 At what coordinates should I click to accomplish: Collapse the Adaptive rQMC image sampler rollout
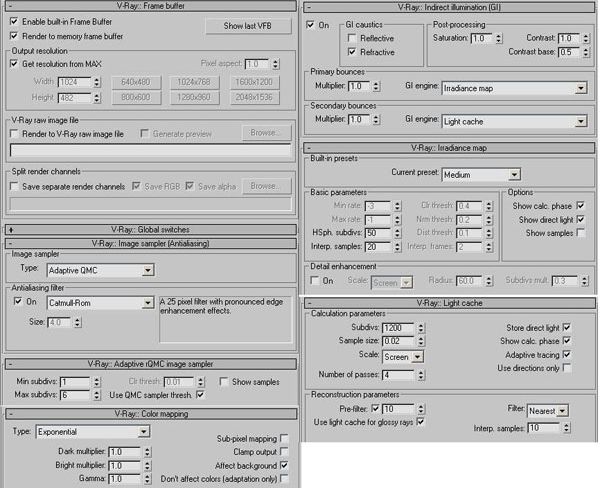pyautogui.click(x=151, y=364)
